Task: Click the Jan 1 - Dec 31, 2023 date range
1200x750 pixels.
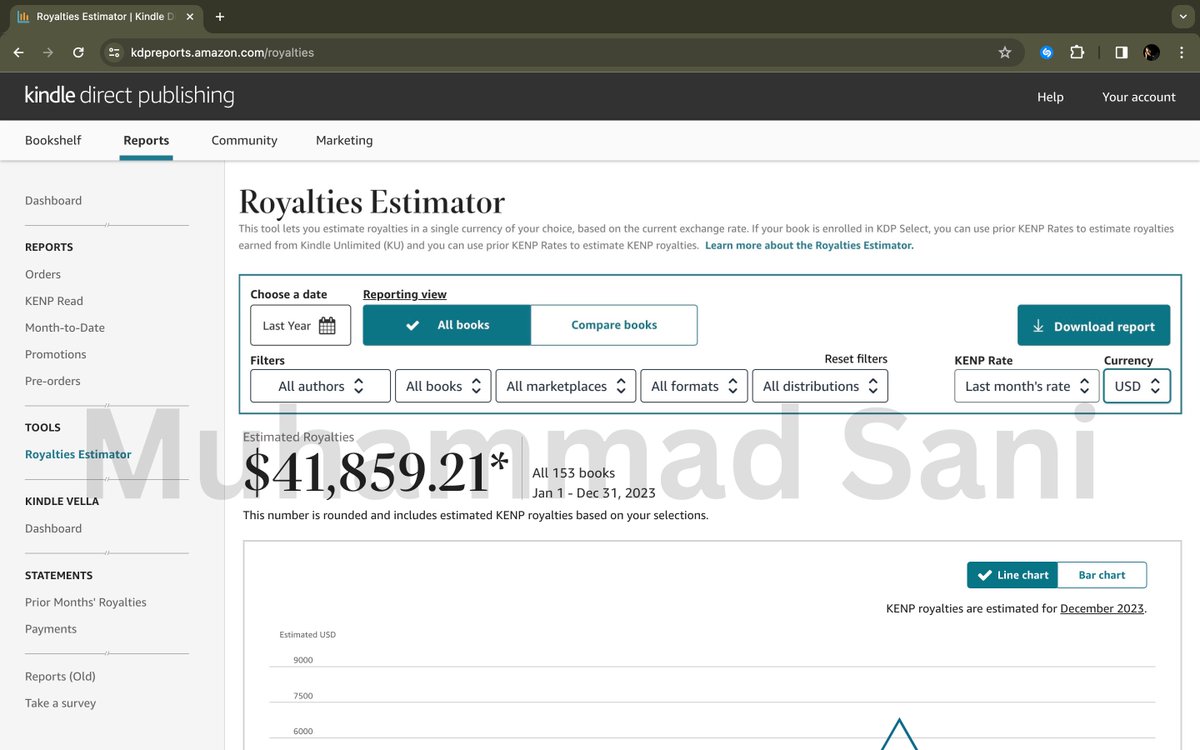Action: [594, 493]
